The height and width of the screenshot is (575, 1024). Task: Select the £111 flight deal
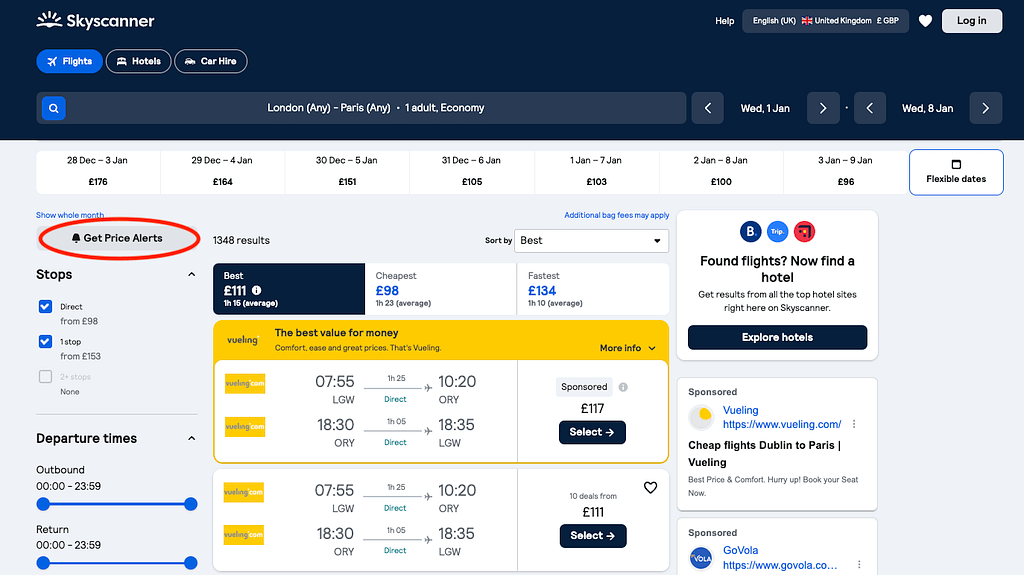point(593,536)
